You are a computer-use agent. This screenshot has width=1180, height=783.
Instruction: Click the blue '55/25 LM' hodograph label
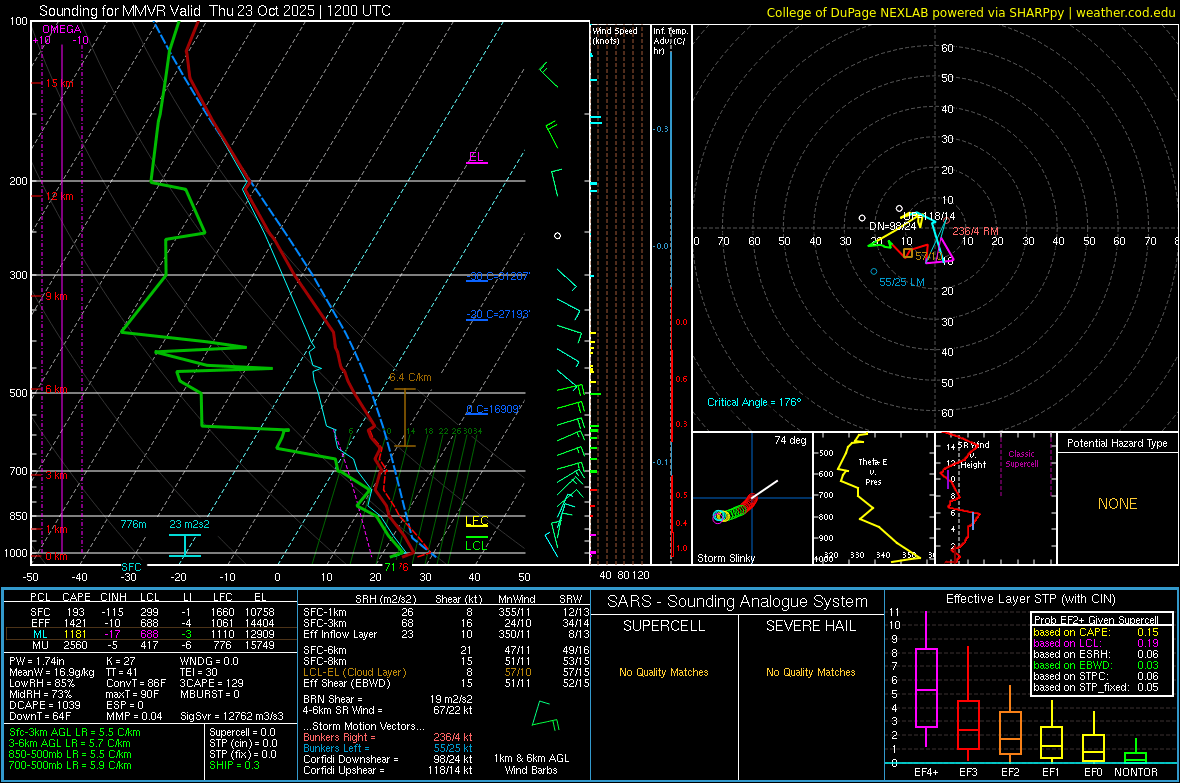tap(902, 282)
